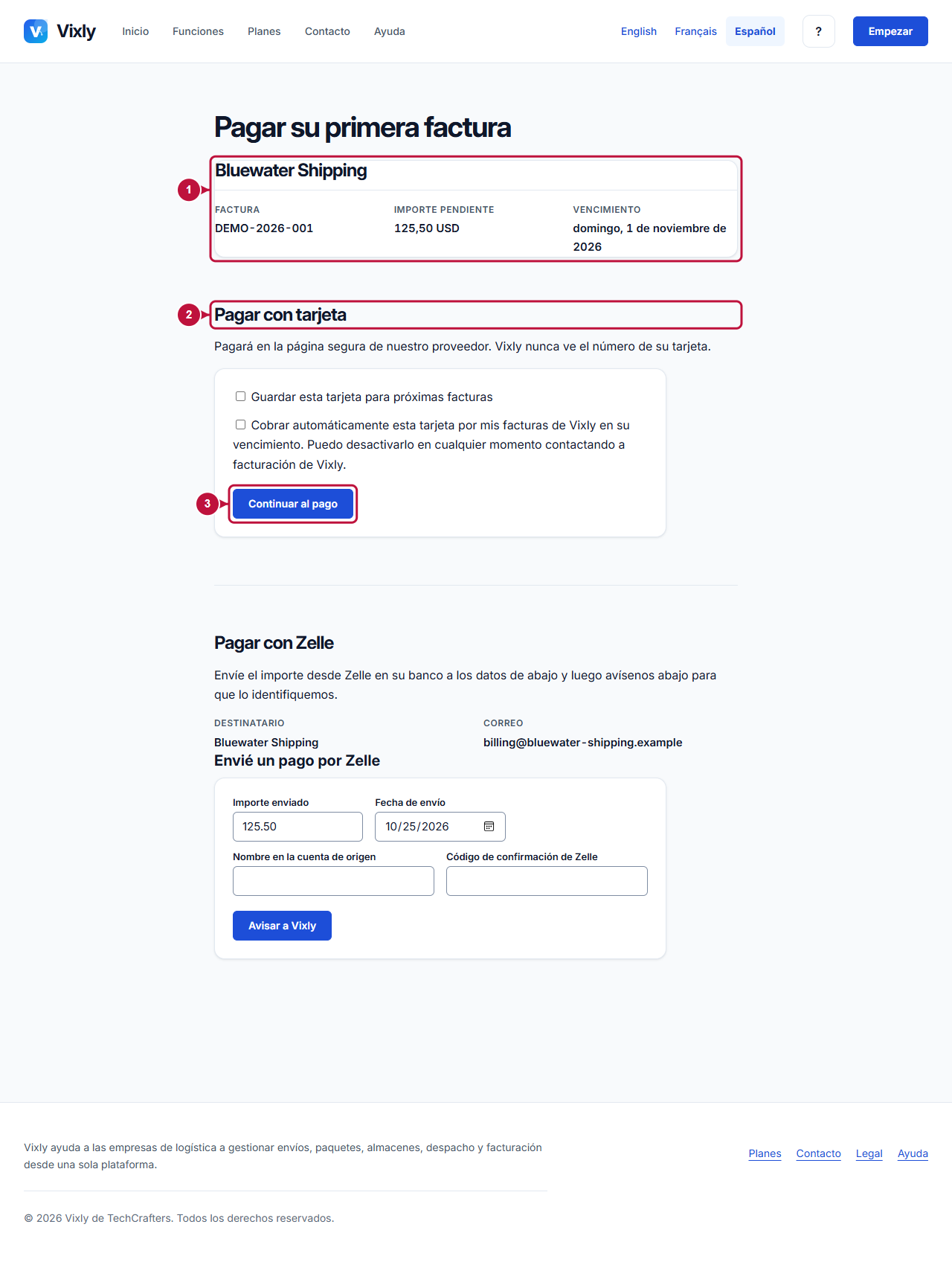Focus the Importe enviado field
Viewport: 952px width, 1262px height.
tap(297, 827)
